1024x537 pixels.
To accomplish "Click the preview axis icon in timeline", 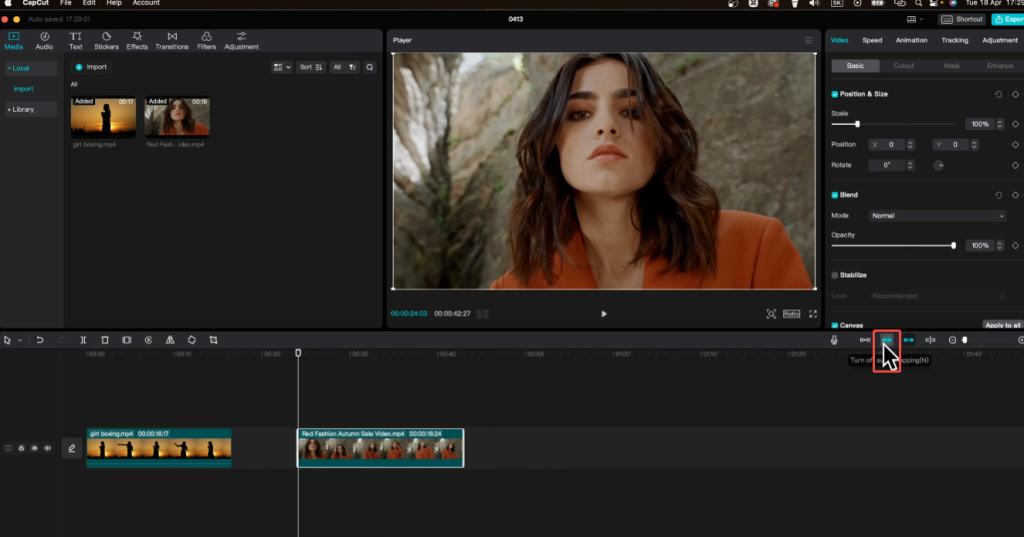I will pos(930,340).
